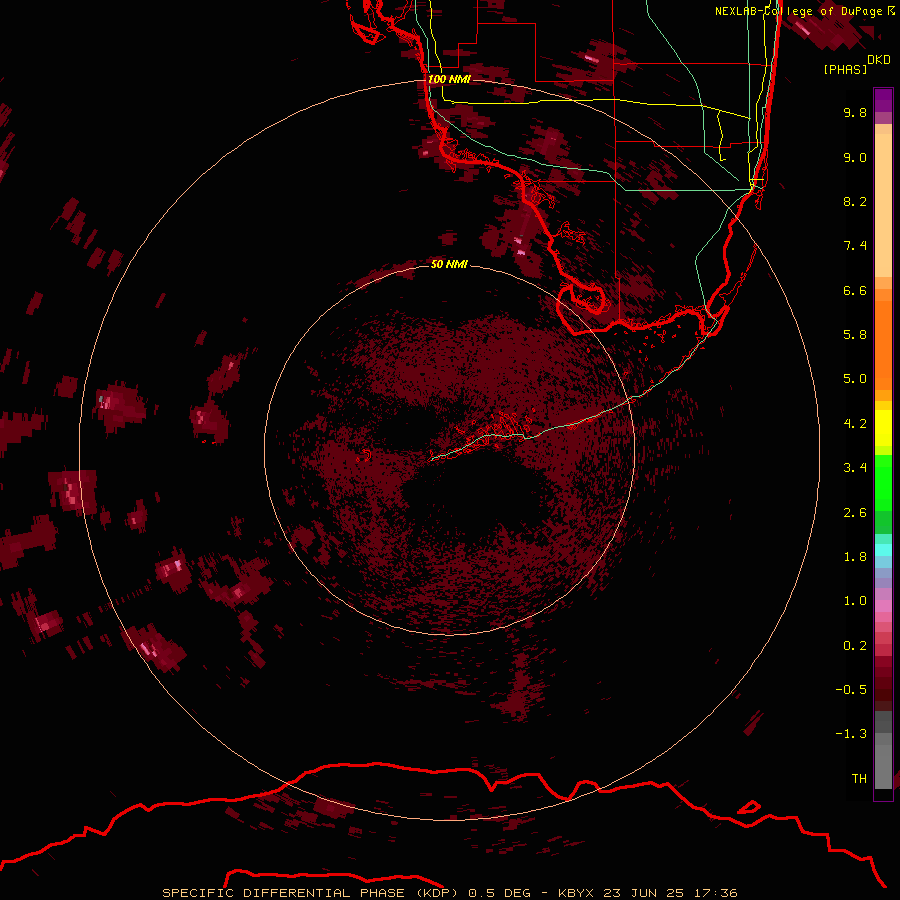The image size is (900, 900).
Task: Click the 100 NMI range ring label
Action: [449, 79]
